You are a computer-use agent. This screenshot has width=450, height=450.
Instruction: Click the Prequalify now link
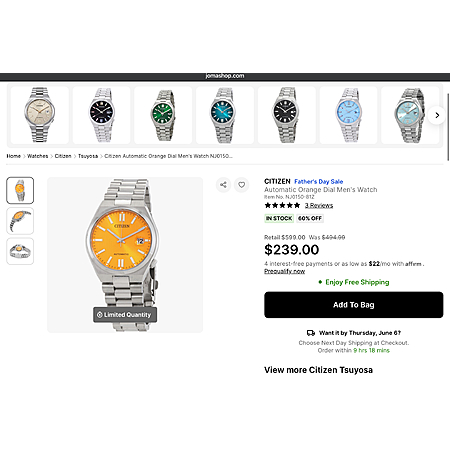coord(284,271)
